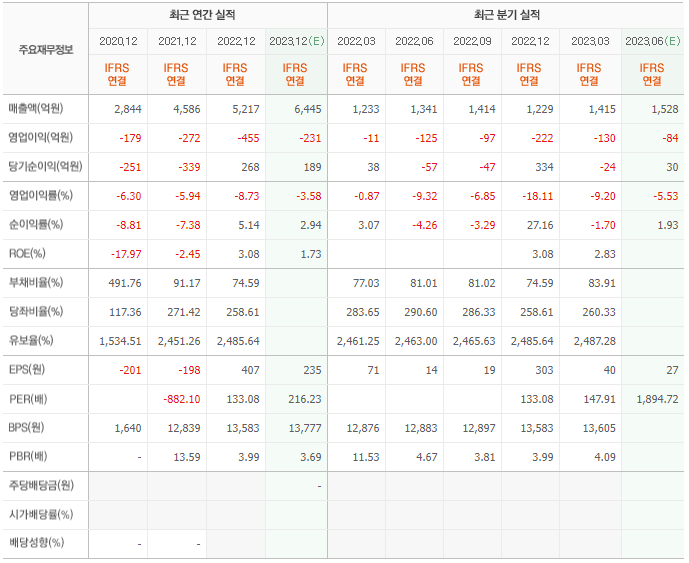The image size is (689, 563).
Task: Click the 11.53 PBR value
Action: pyautogui.click(x=366, y=457)
